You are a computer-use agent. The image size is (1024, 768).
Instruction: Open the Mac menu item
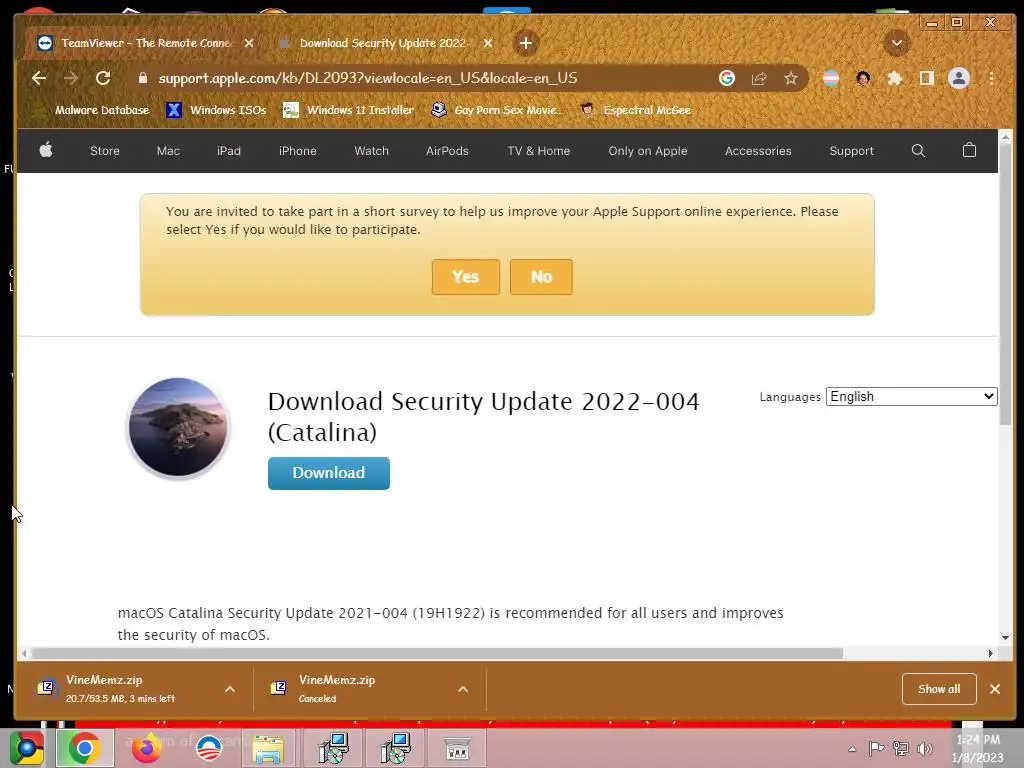(168, 151)
